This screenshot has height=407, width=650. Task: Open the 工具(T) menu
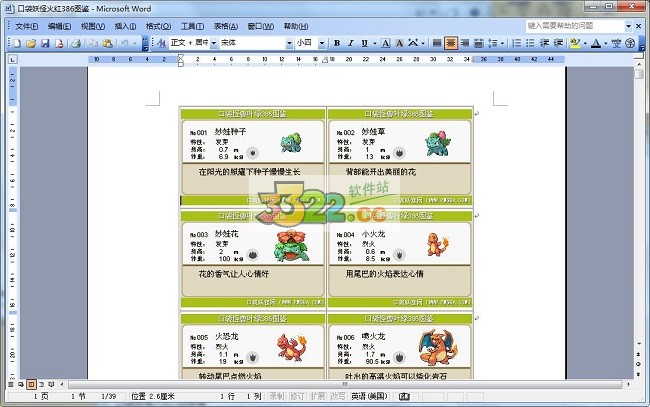coord(192,26)
